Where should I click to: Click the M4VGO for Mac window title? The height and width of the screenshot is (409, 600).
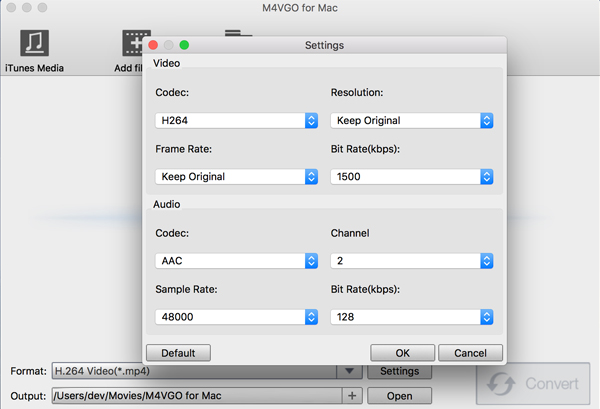coord(300,8)
